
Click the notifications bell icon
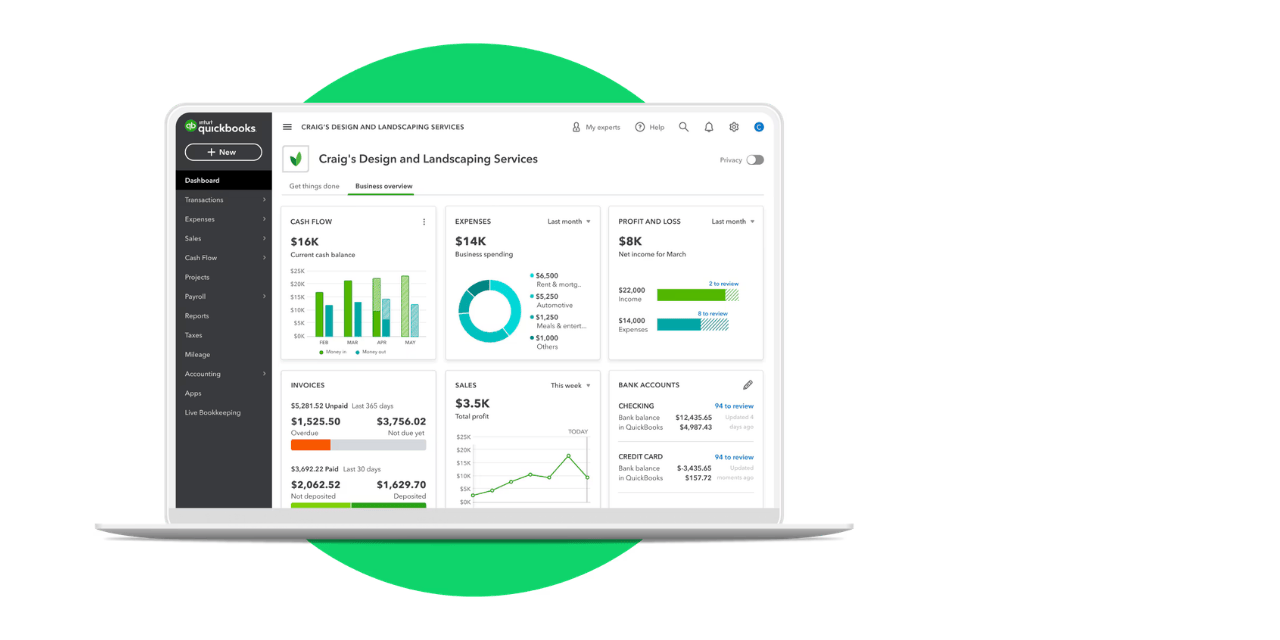708,127
